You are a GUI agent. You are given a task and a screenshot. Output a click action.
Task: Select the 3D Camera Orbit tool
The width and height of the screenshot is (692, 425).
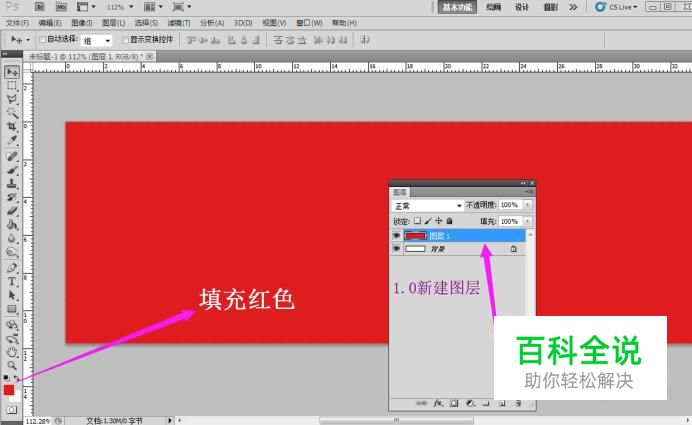(x=12, y=338)
